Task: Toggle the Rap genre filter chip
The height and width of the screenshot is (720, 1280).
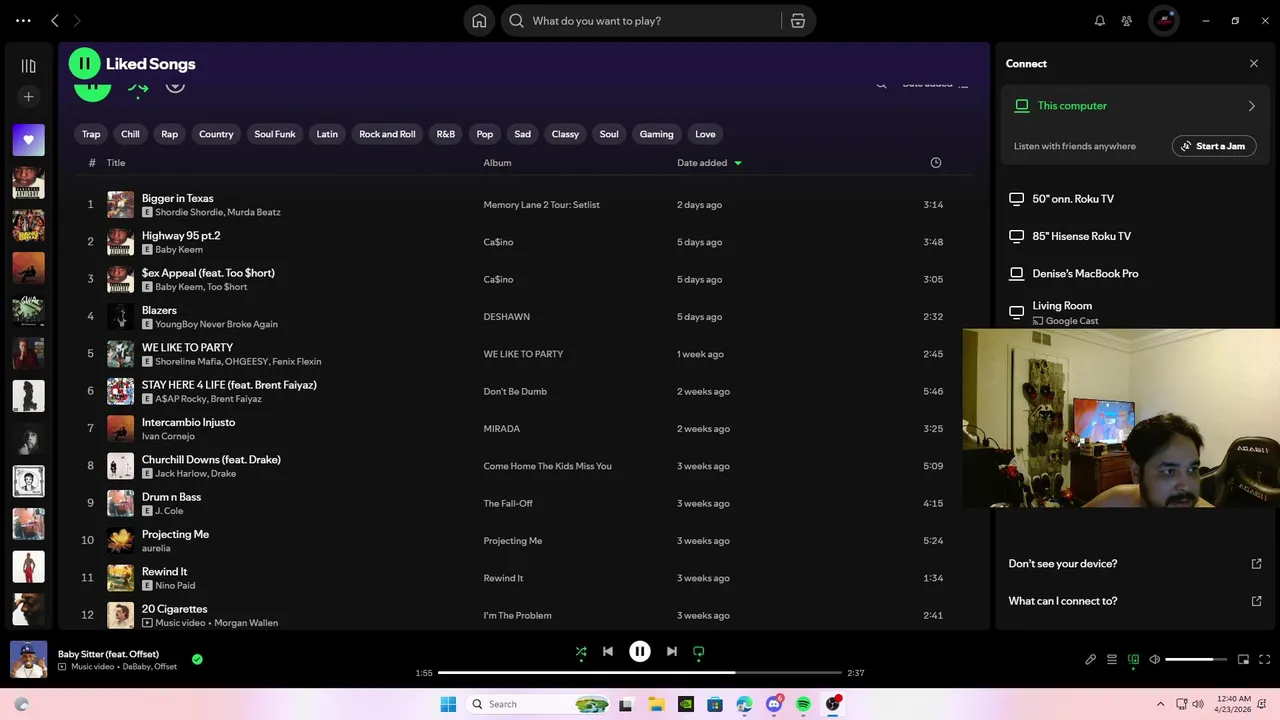Action: coord(170,134)
